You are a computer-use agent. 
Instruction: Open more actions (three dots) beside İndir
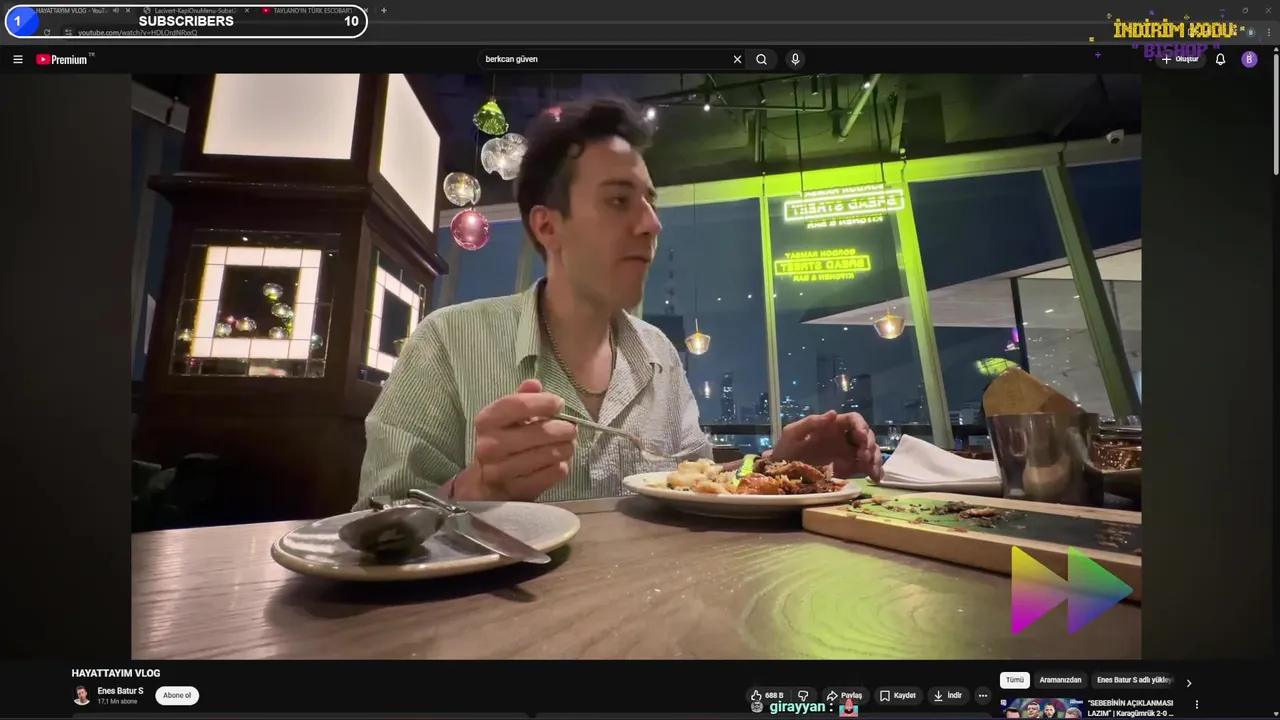coord(983,695)
